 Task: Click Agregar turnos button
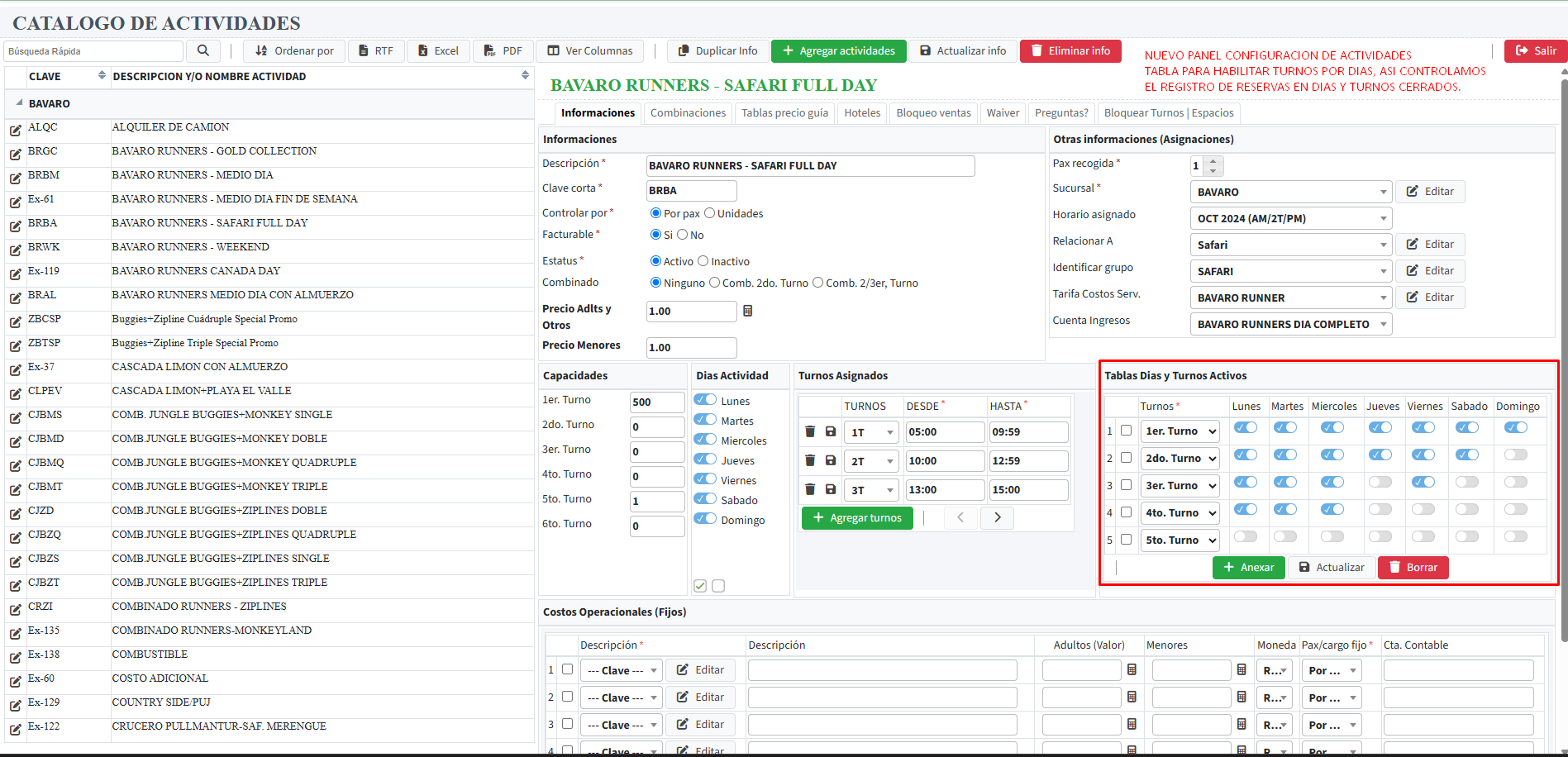[x=857, y=517]
